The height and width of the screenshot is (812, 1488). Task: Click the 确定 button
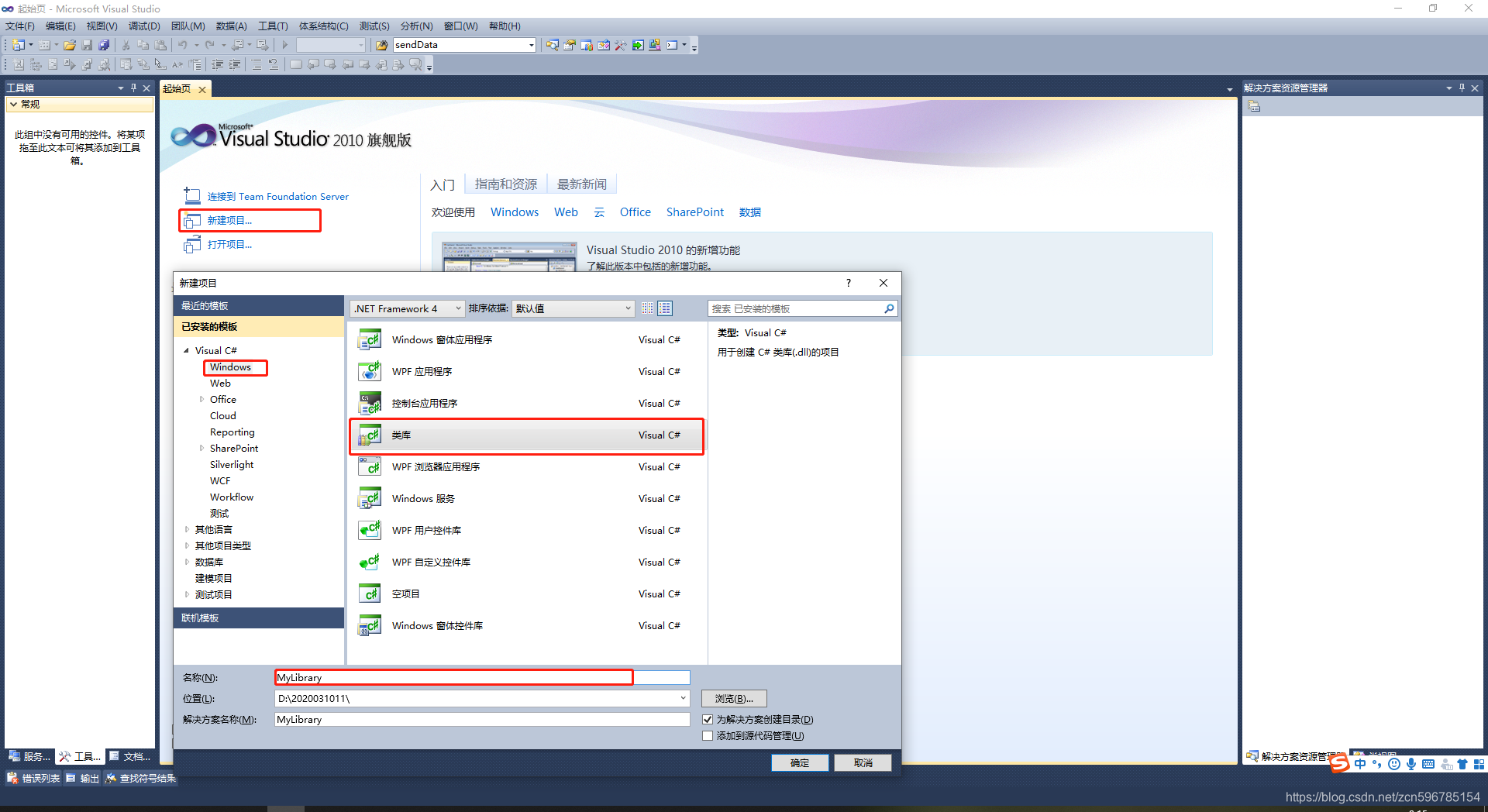tap(800, 763)
